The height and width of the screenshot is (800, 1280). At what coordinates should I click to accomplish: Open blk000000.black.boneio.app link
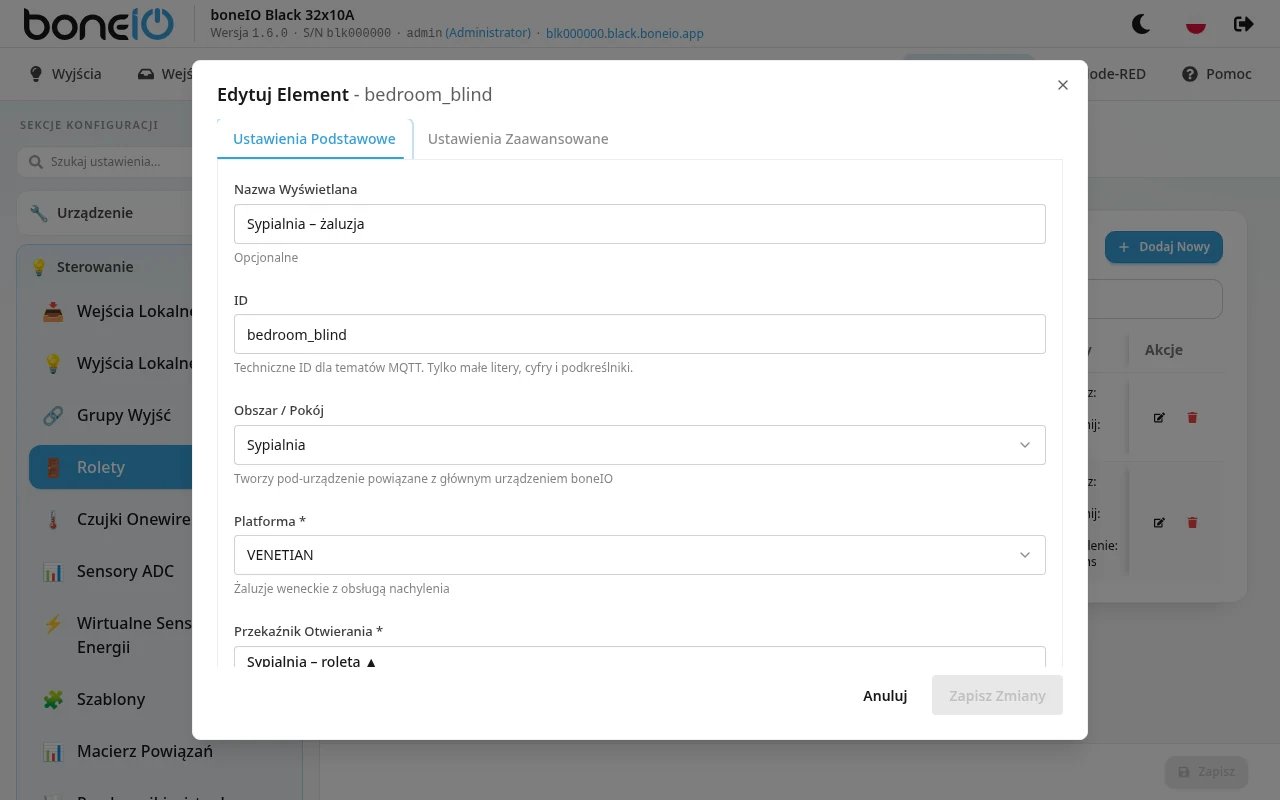tap(625, 33)
